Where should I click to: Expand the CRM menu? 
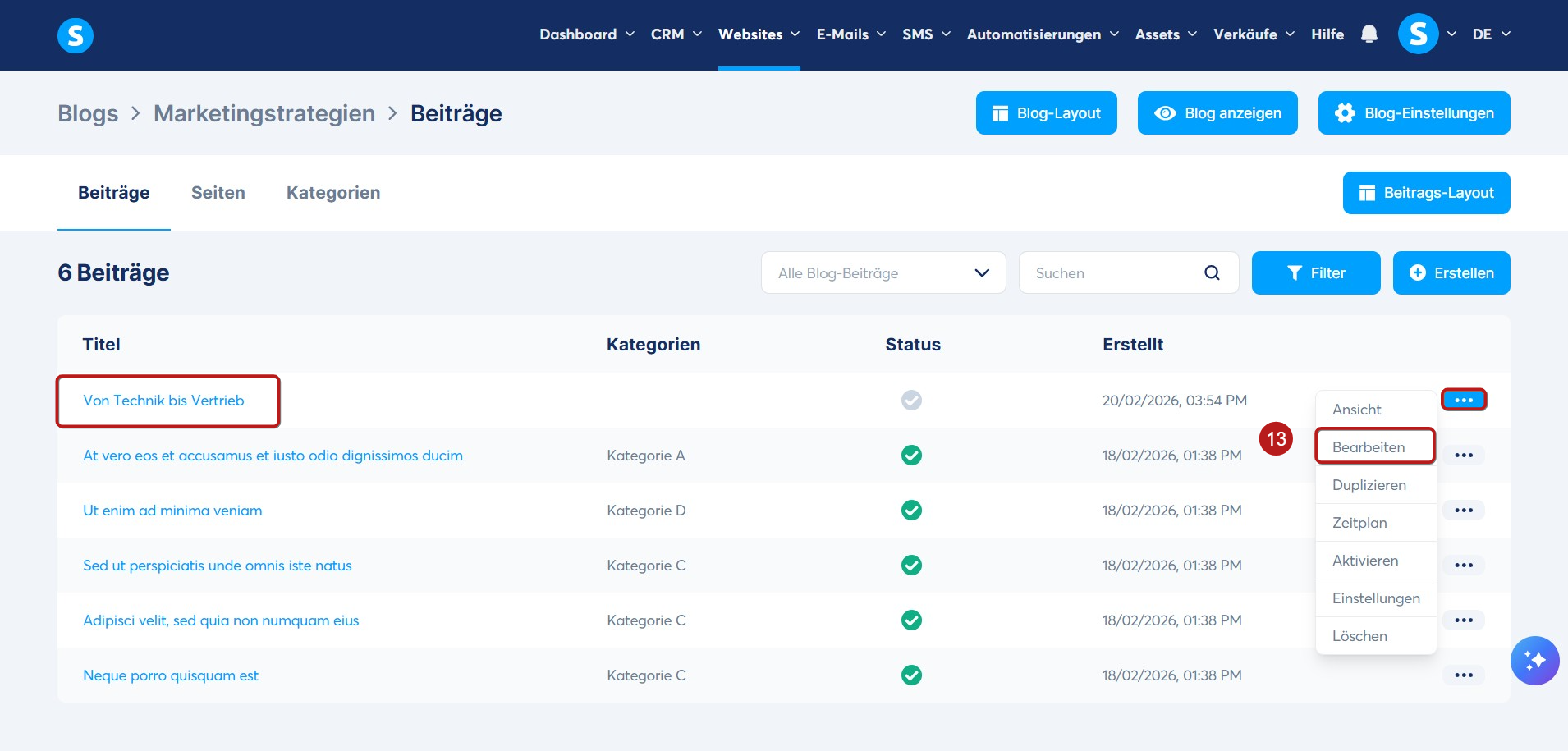676,34
